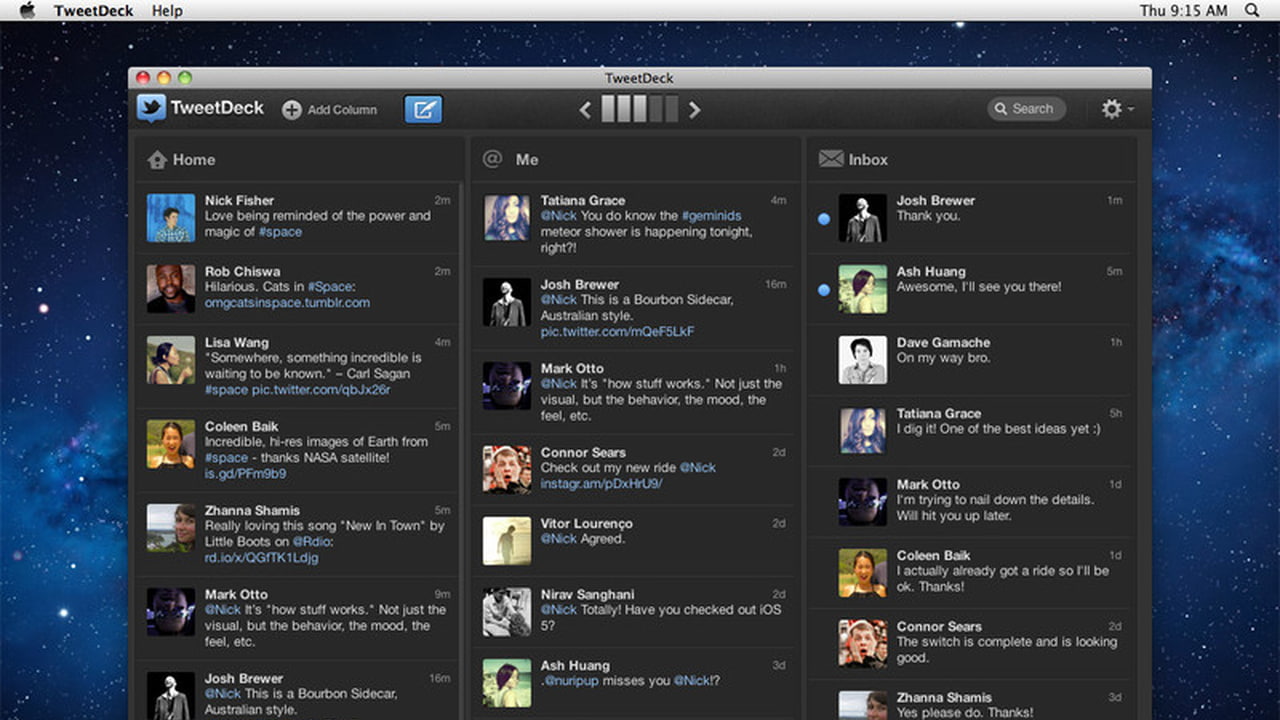This screenshot has height=720, width=1280.
Task: Click Nirav Sanghani's avatar
Action: coord(507,612)
